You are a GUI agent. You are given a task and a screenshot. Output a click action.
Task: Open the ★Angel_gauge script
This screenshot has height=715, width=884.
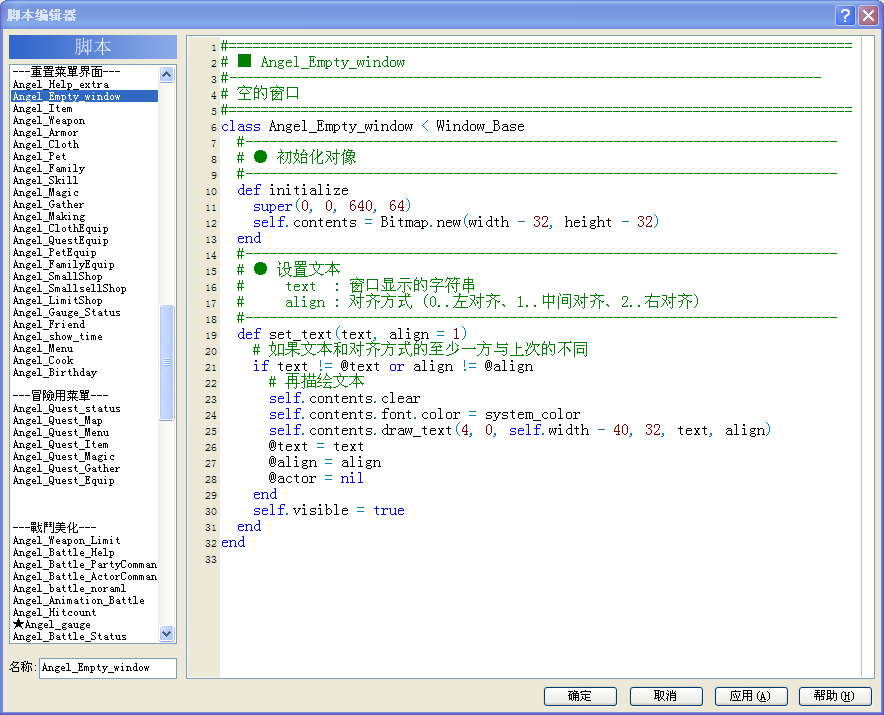(51, 624)
